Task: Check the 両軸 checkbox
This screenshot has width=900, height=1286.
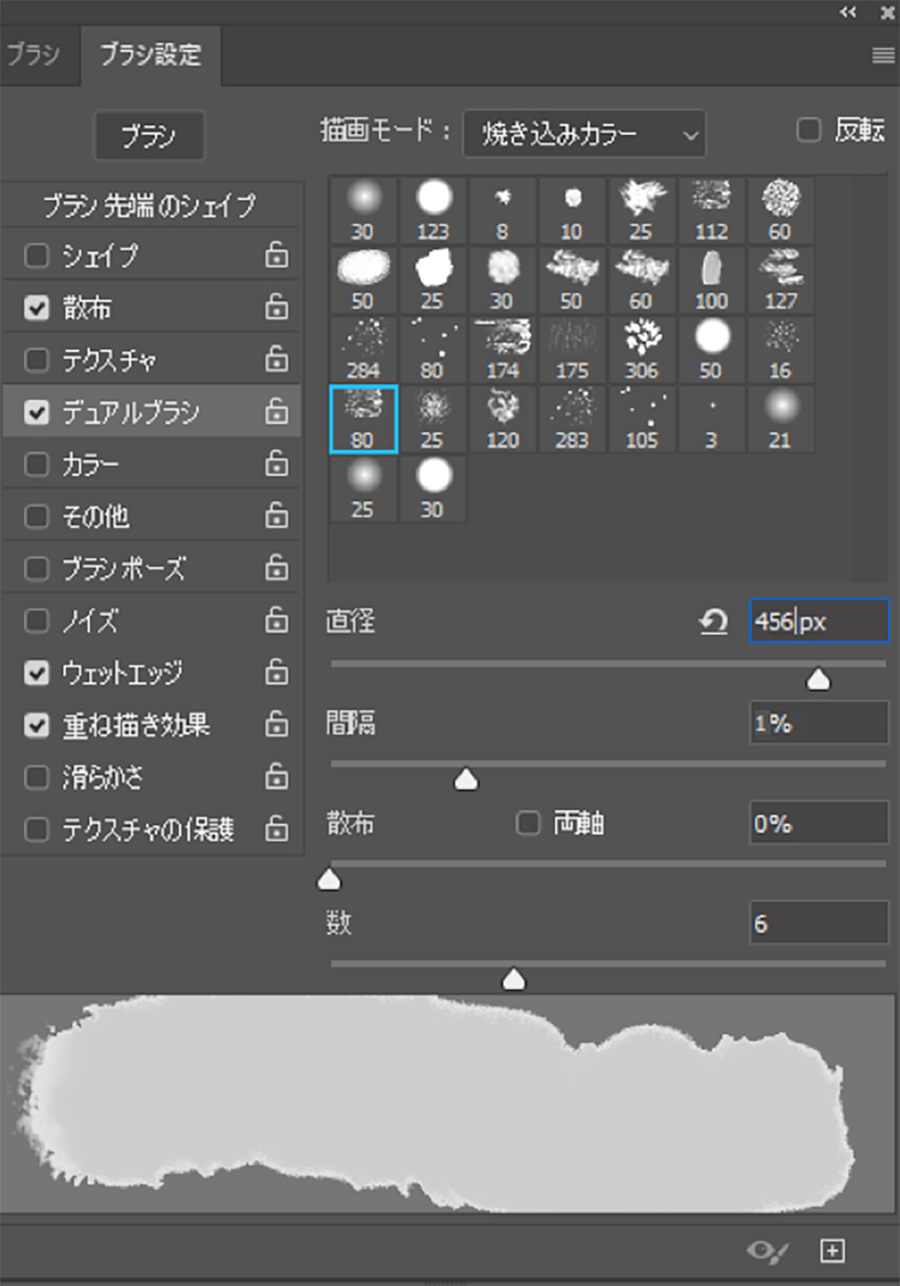Action: (527, 824)
